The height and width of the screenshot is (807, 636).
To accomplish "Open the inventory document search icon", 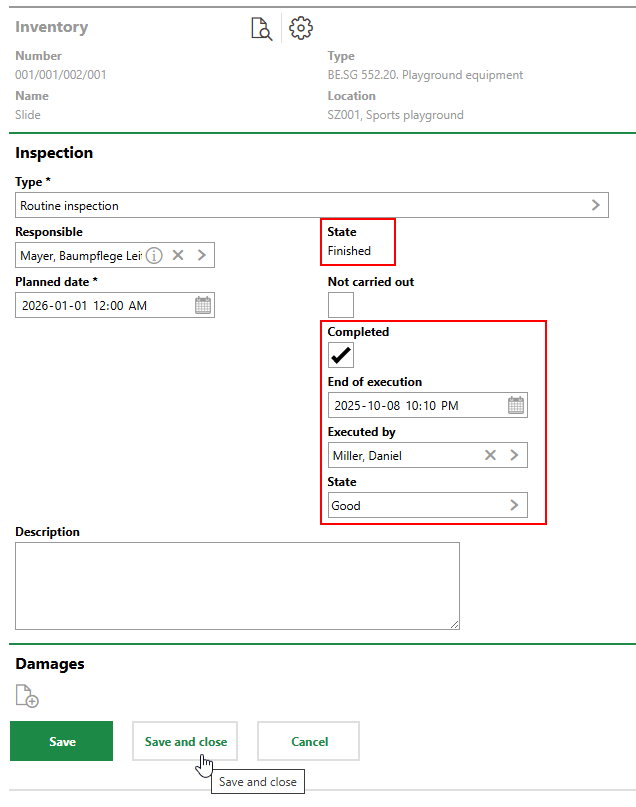I will 261,29.
